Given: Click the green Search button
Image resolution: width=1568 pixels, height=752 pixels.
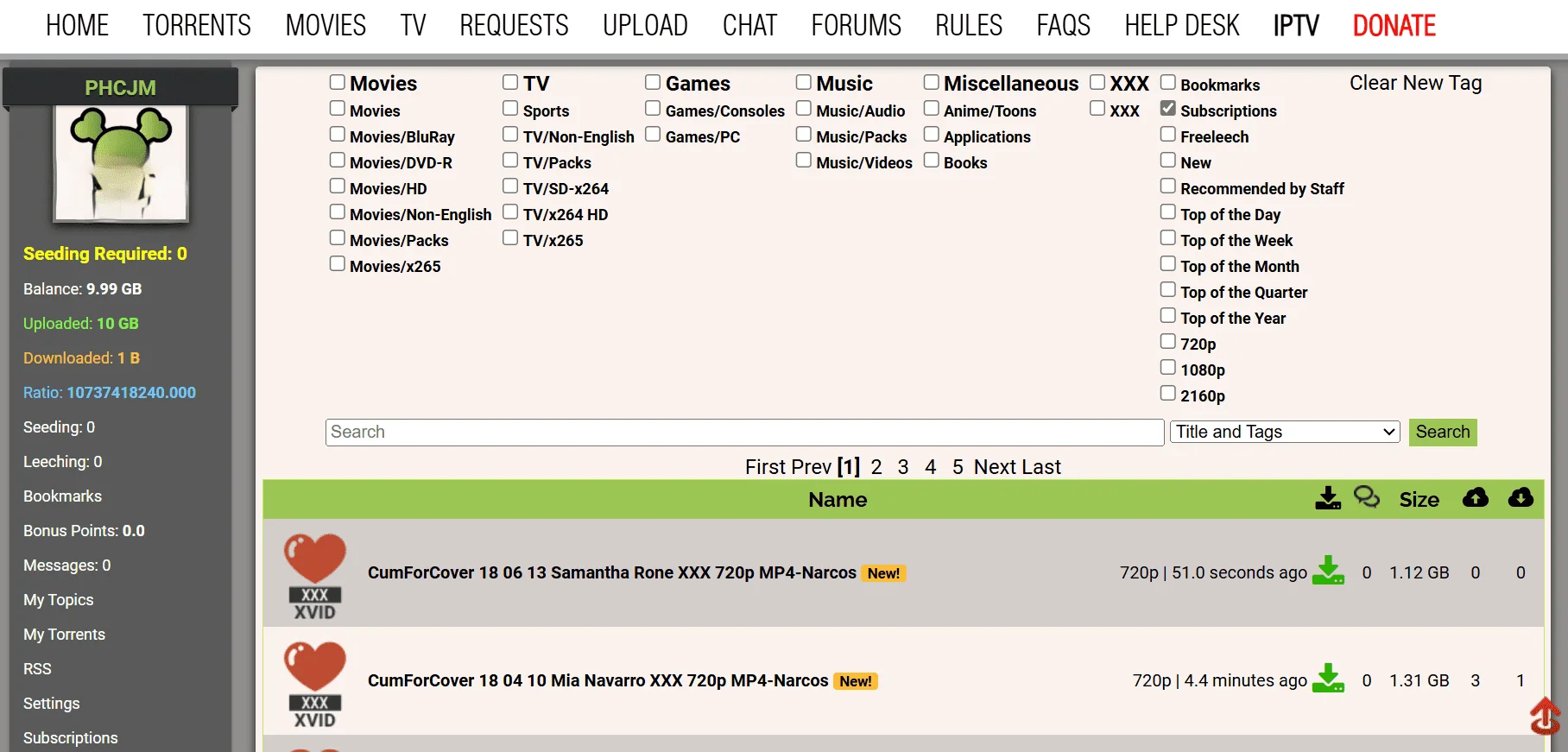Looking at the screenshot, I should coord(1443,432).
